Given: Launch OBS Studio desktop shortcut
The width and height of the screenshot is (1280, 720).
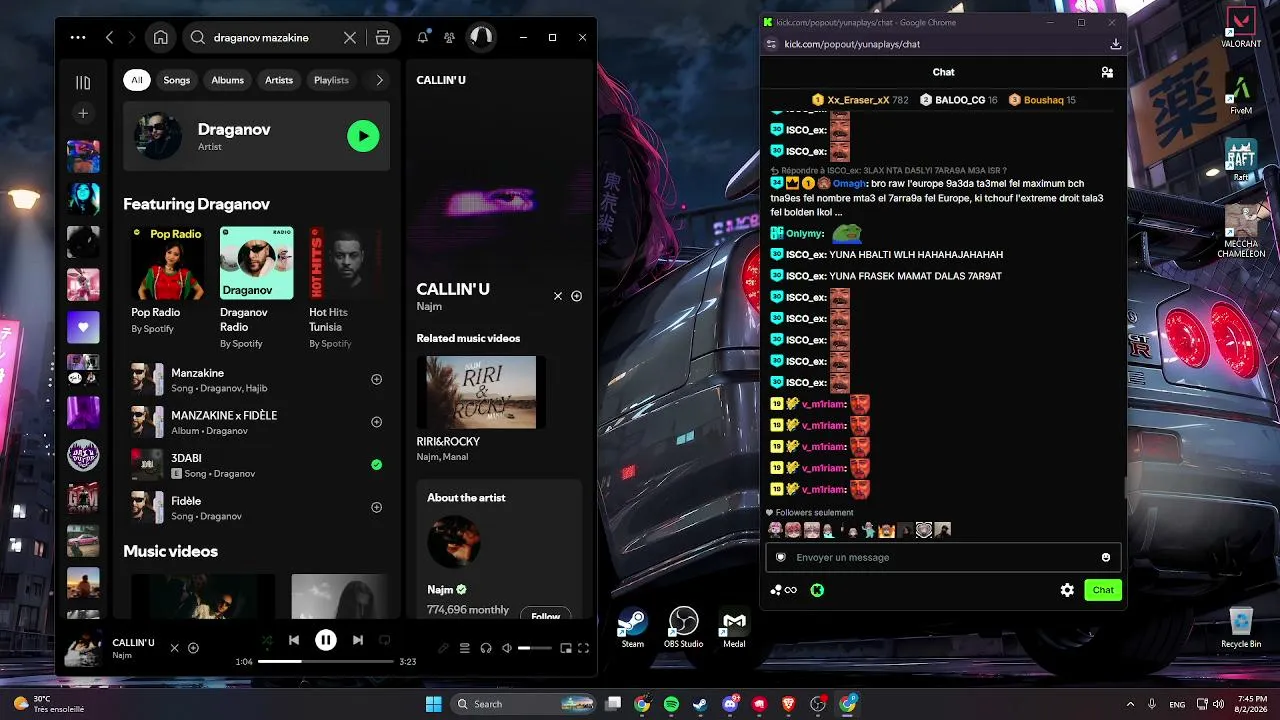Looking at the screenshot, I should [x=684, y=627].
